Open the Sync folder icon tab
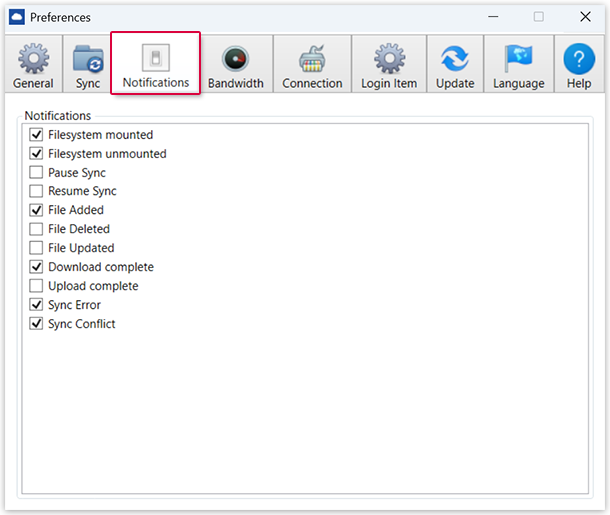Viewport: 610px width, 515px height. (88, 59)
